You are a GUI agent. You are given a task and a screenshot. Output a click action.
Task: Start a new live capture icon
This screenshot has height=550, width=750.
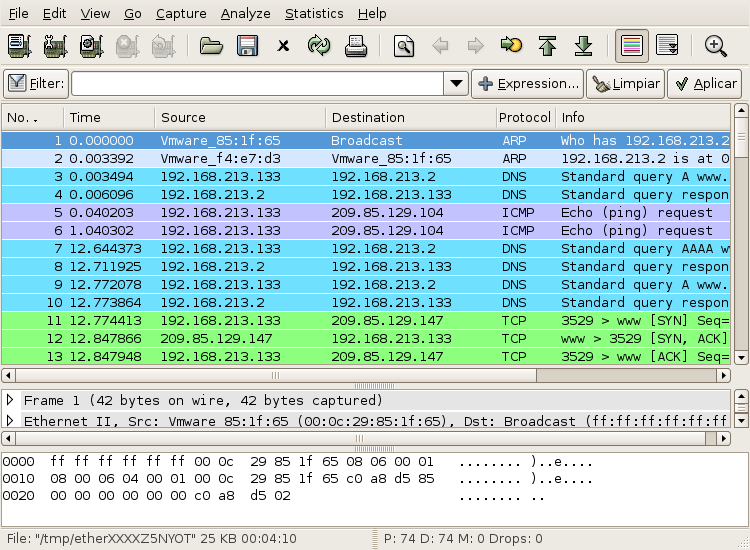coord(91,46)
